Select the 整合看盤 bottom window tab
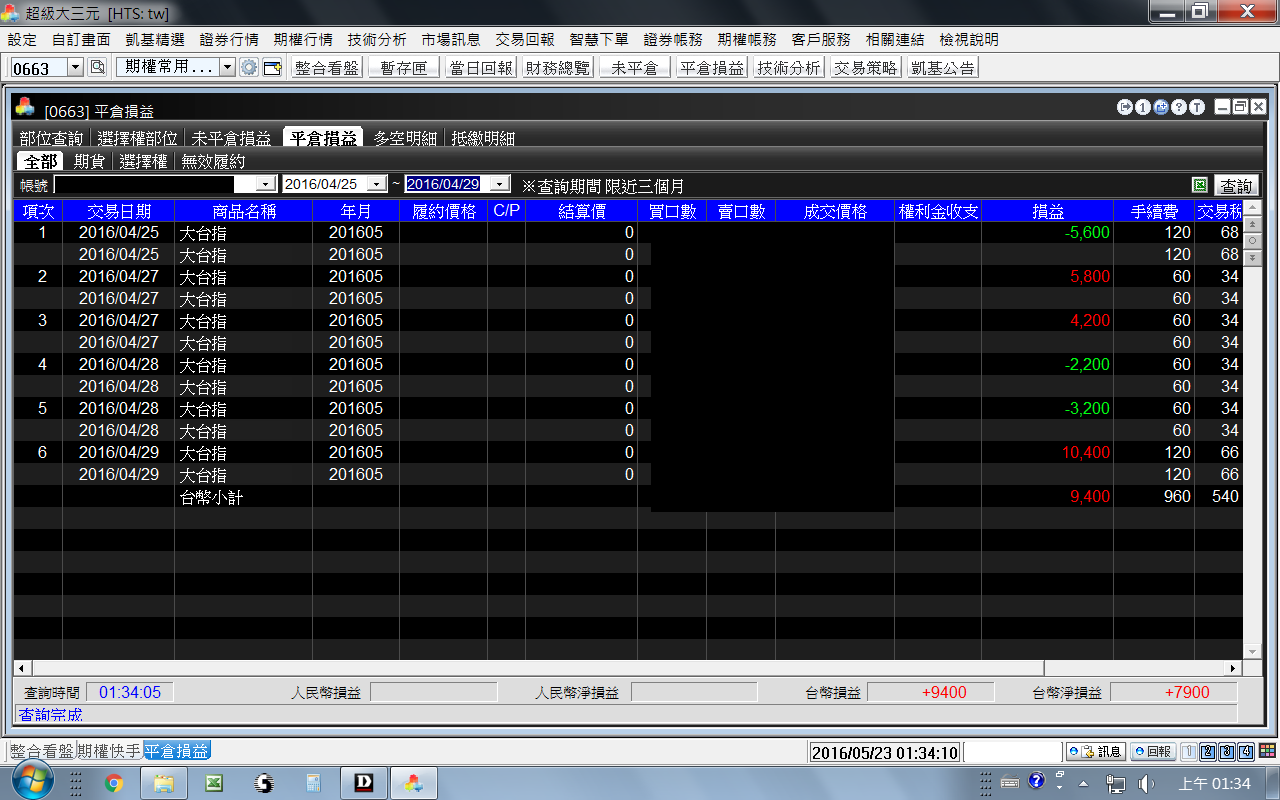This screenshot has width=1280, height=800. point(42,751)
